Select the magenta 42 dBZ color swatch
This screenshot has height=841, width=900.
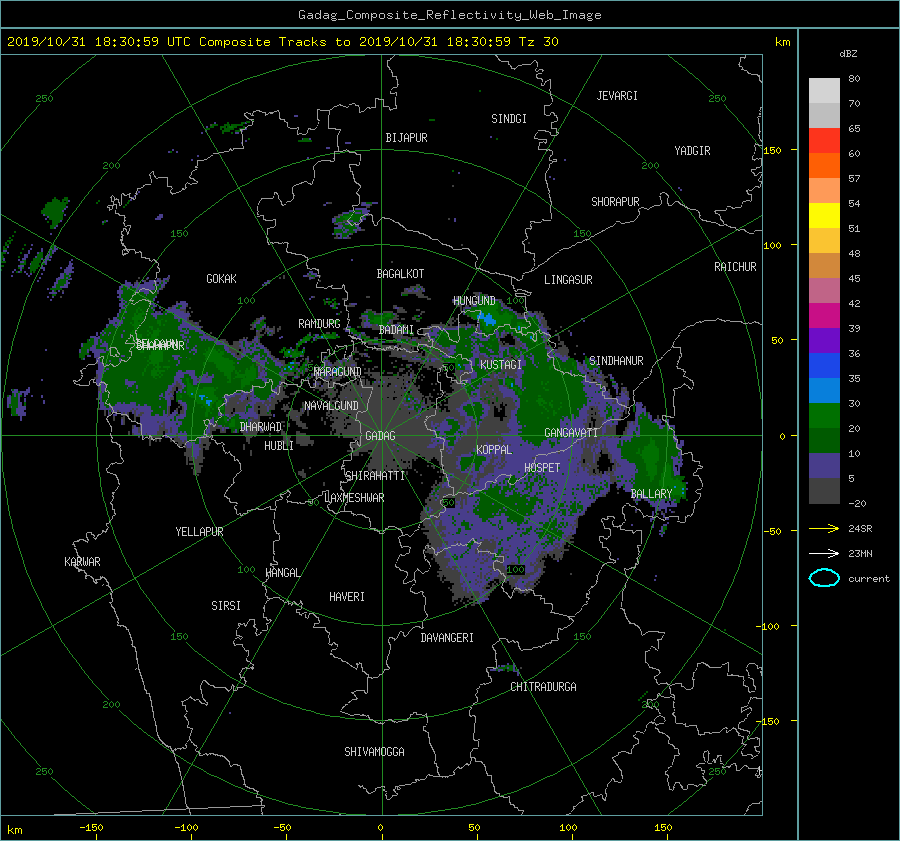coord(824,315)
